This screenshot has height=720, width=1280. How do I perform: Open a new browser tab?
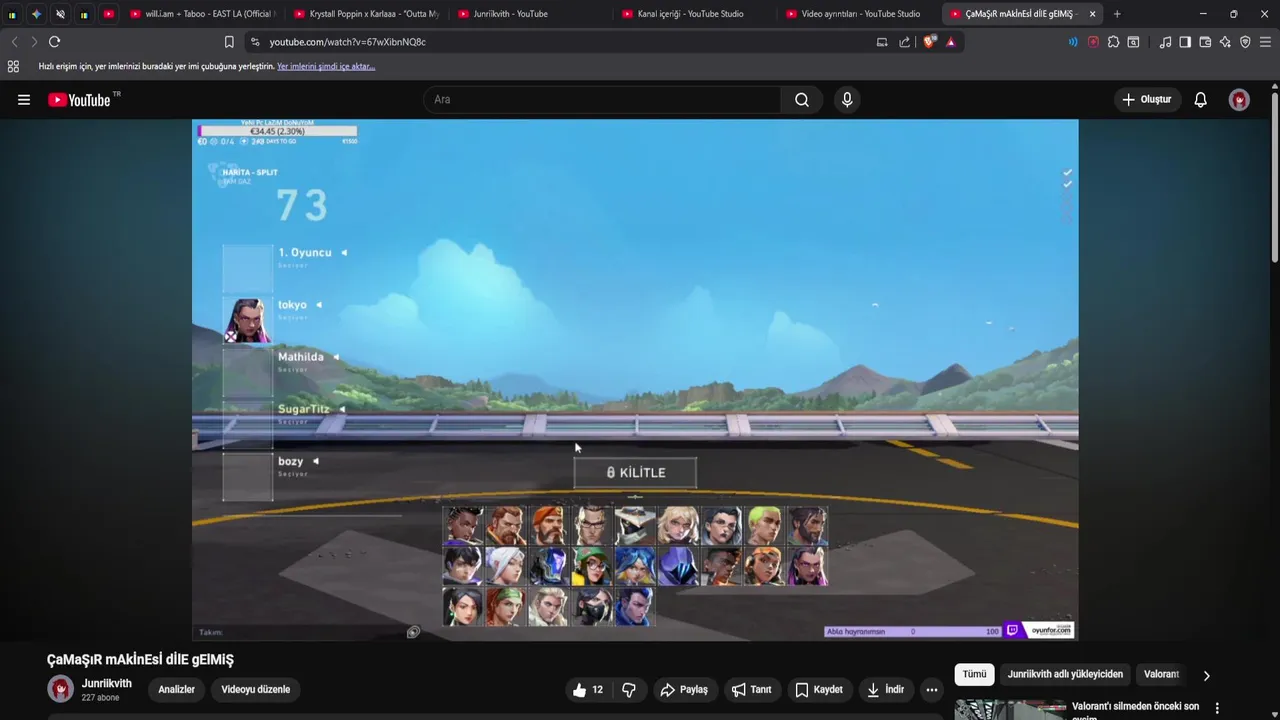(1117, 14)
